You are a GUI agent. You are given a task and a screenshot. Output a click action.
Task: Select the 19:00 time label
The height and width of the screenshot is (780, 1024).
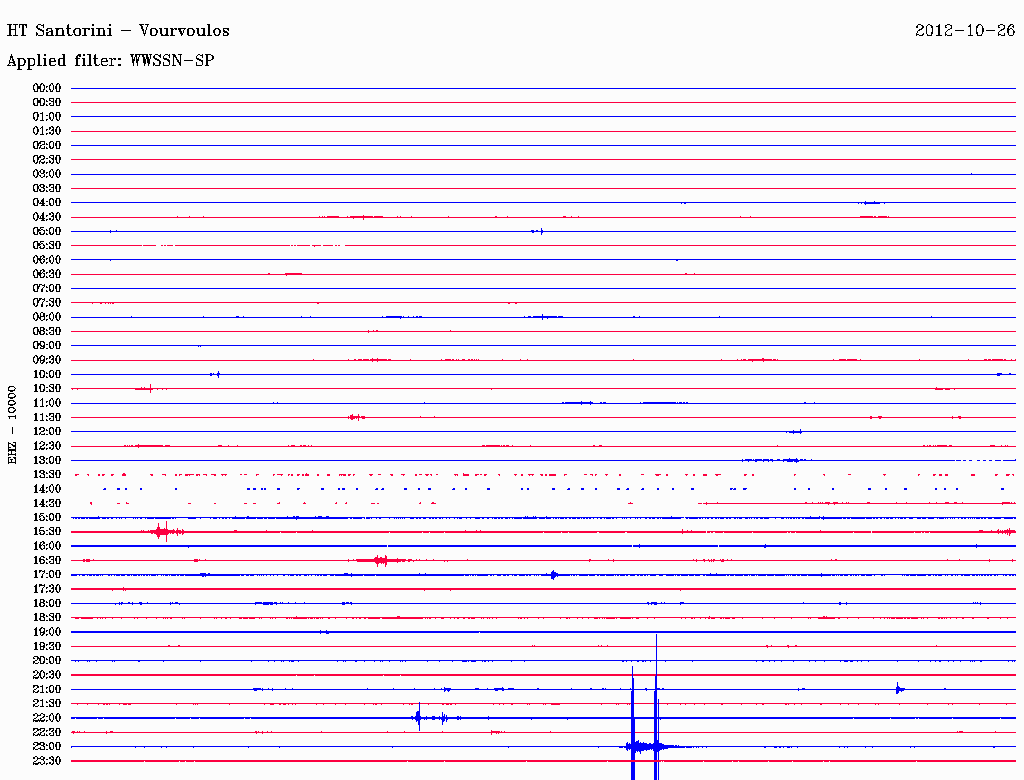[47, 632]
